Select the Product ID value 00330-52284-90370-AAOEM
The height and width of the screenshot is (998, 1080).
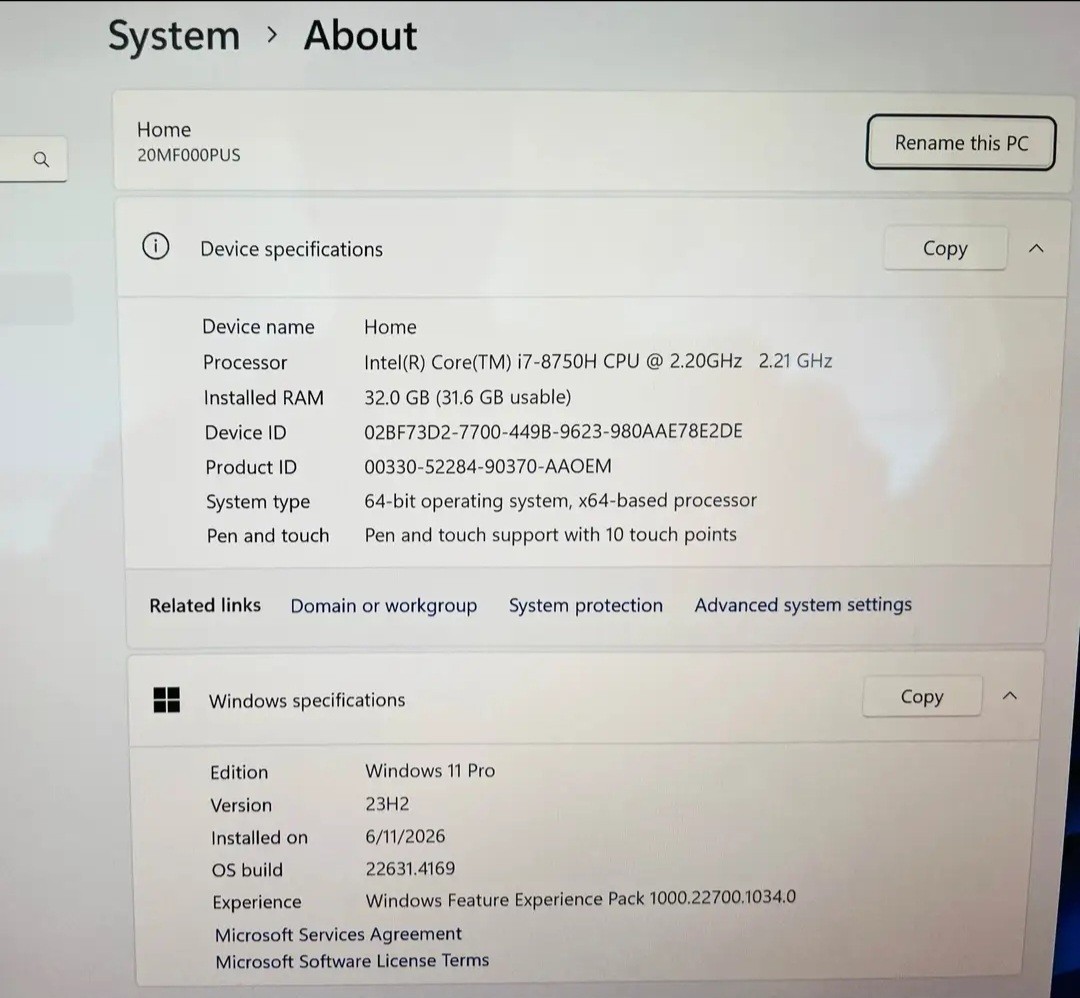488,466
